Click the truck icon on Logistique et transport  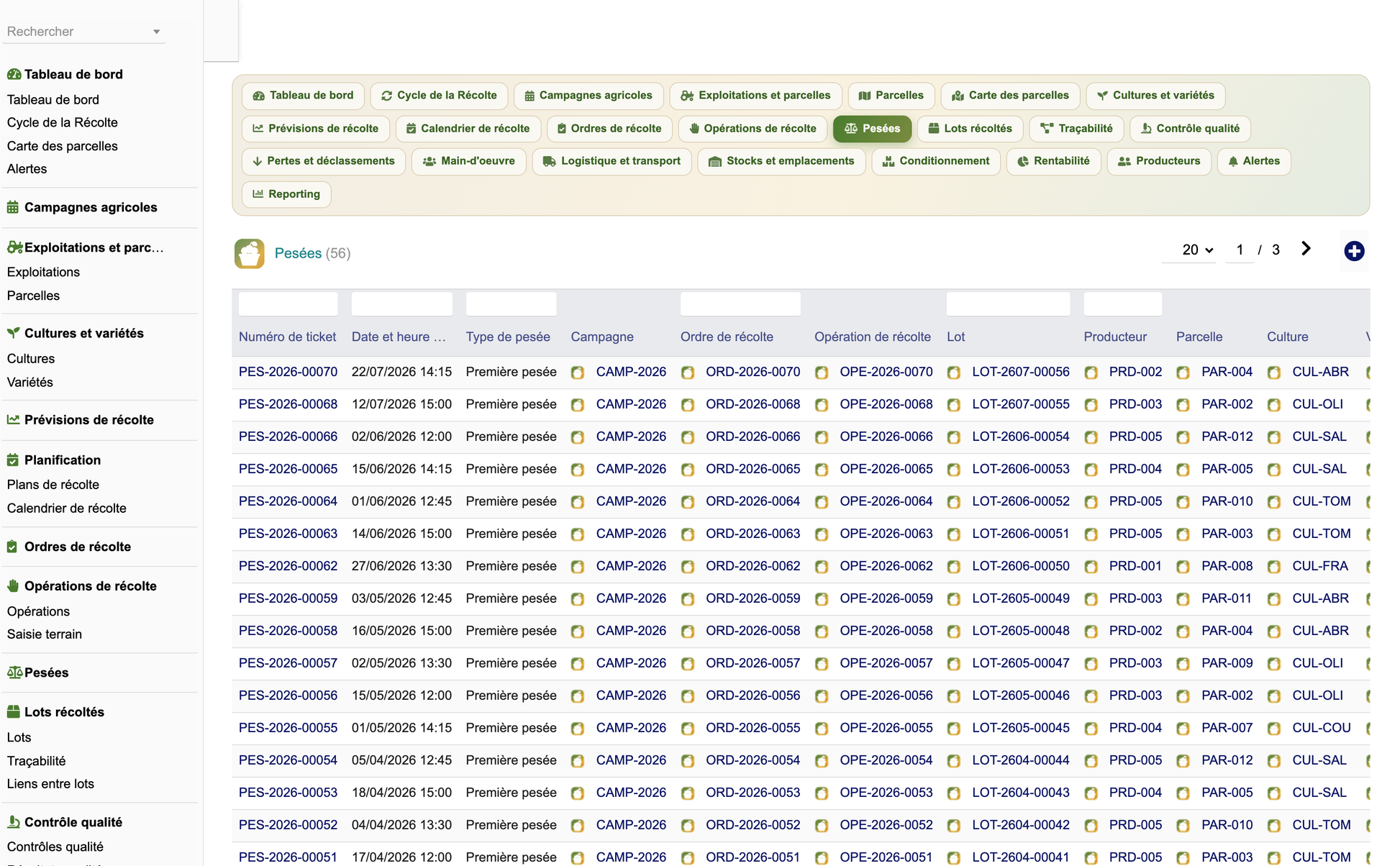click(x=549, y=161)
